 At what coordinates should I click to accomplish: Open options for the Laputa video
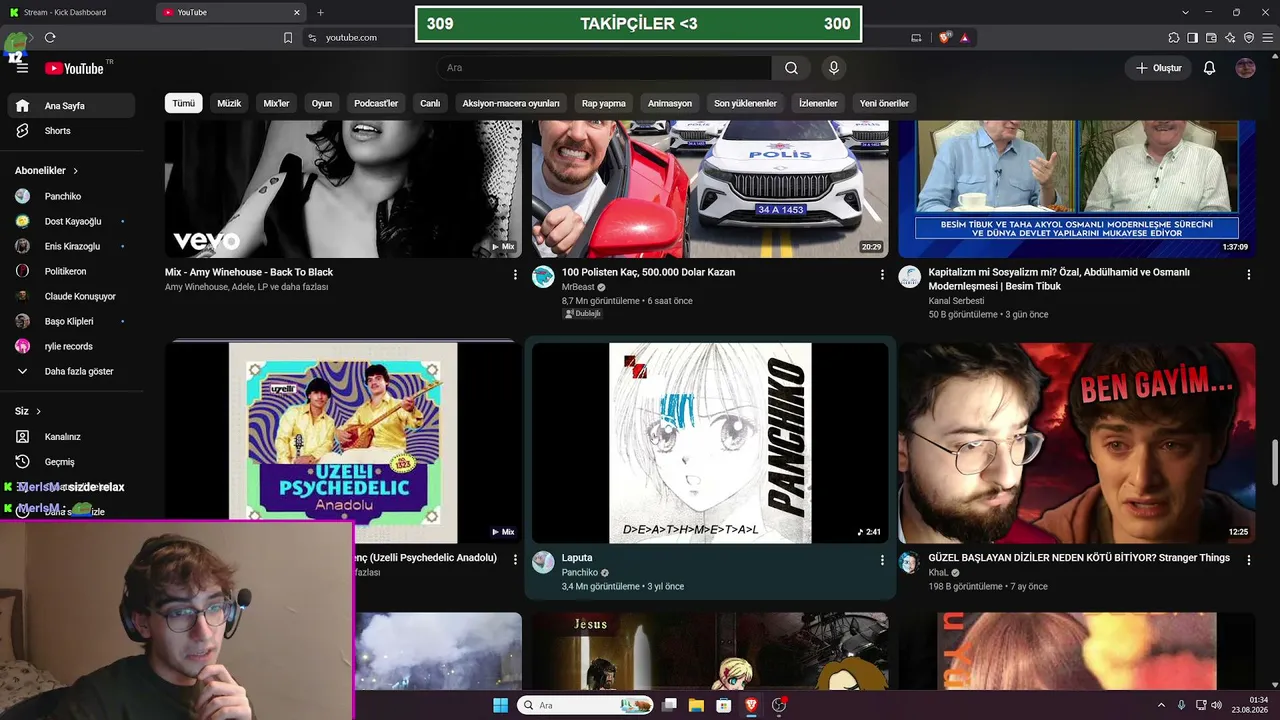[x=882, y=560]
